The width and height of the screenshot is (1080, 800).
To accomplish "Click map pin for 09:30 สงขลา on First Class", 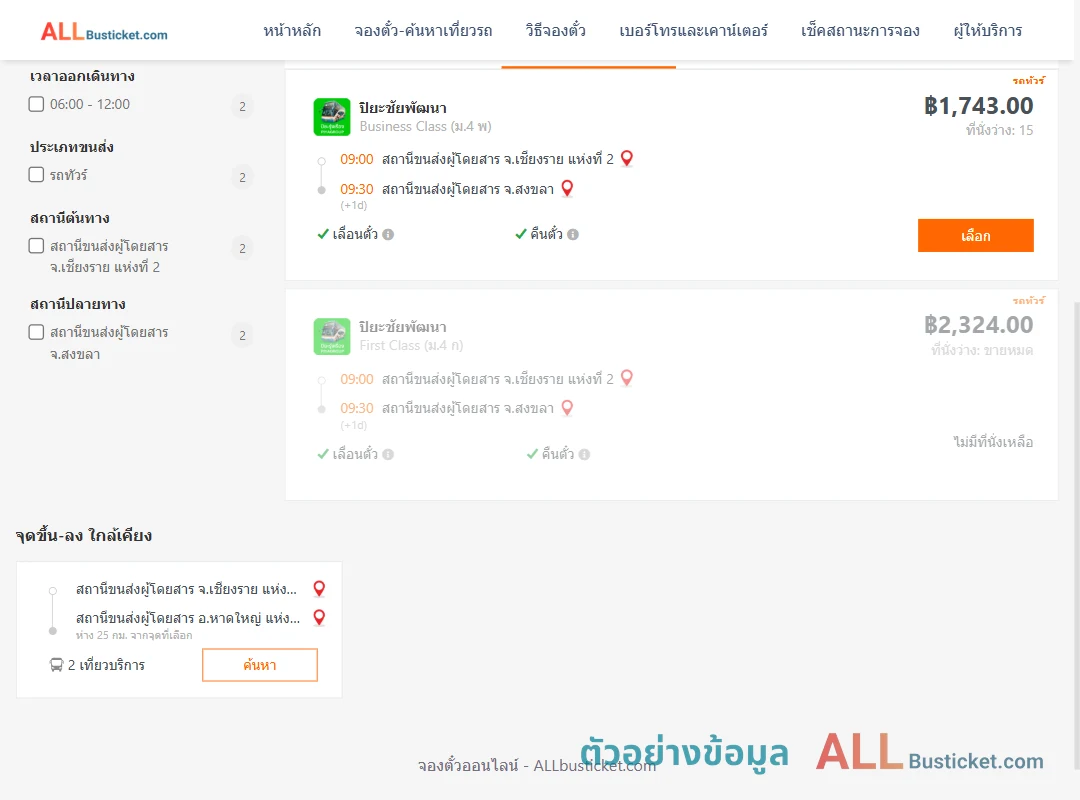I will (568, 408).
